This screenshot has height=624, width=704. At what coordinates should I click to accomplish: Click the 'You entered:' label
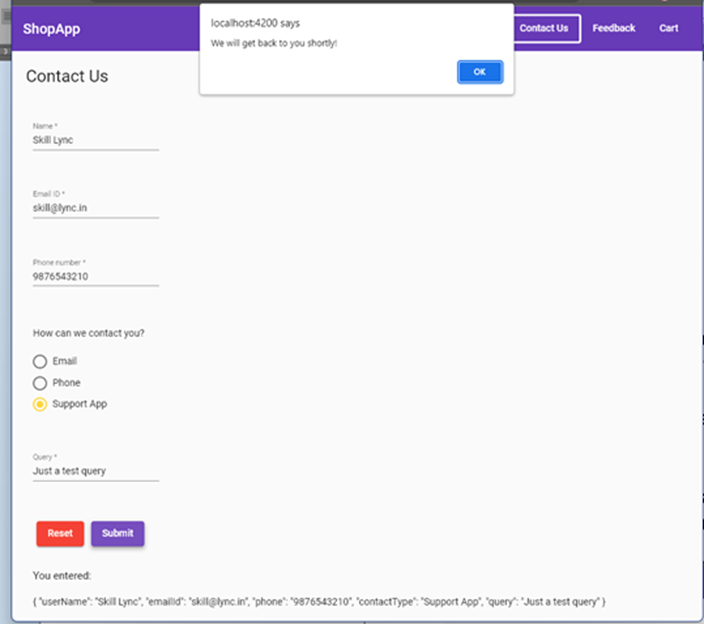point(62,576)
